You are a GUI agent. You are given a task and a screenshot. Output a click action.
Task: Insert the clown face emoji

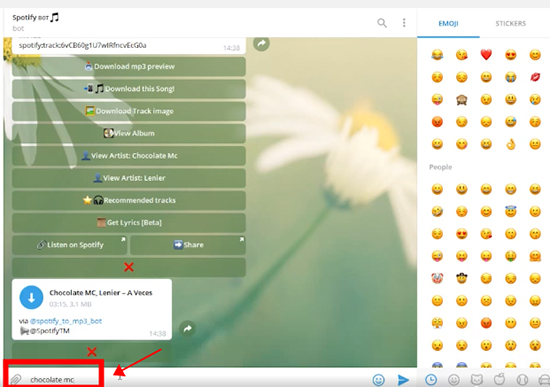(437, 279)
